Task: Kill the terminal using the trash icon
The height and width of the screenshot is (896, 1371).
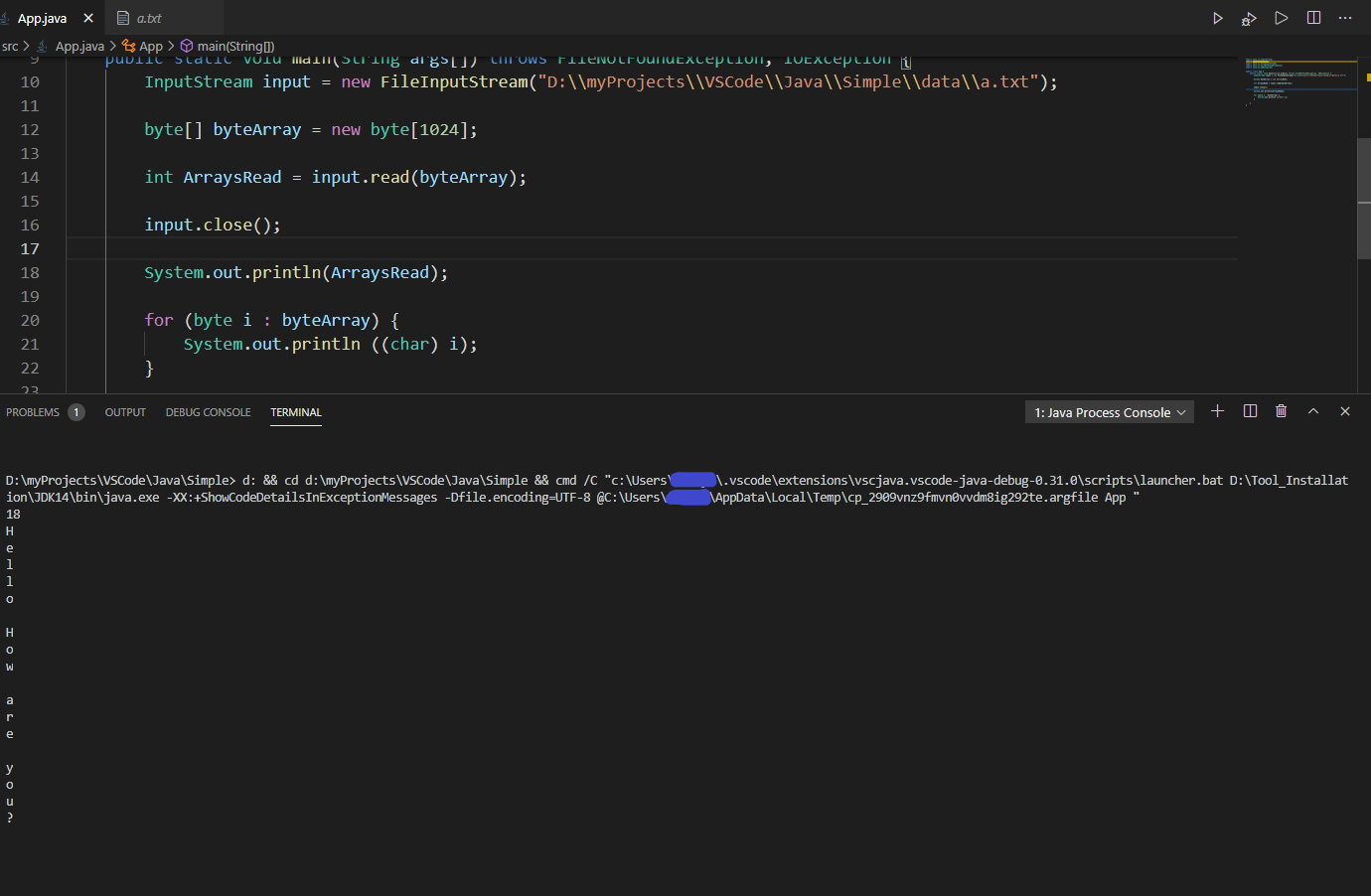Action: [x=1281, y=410]
